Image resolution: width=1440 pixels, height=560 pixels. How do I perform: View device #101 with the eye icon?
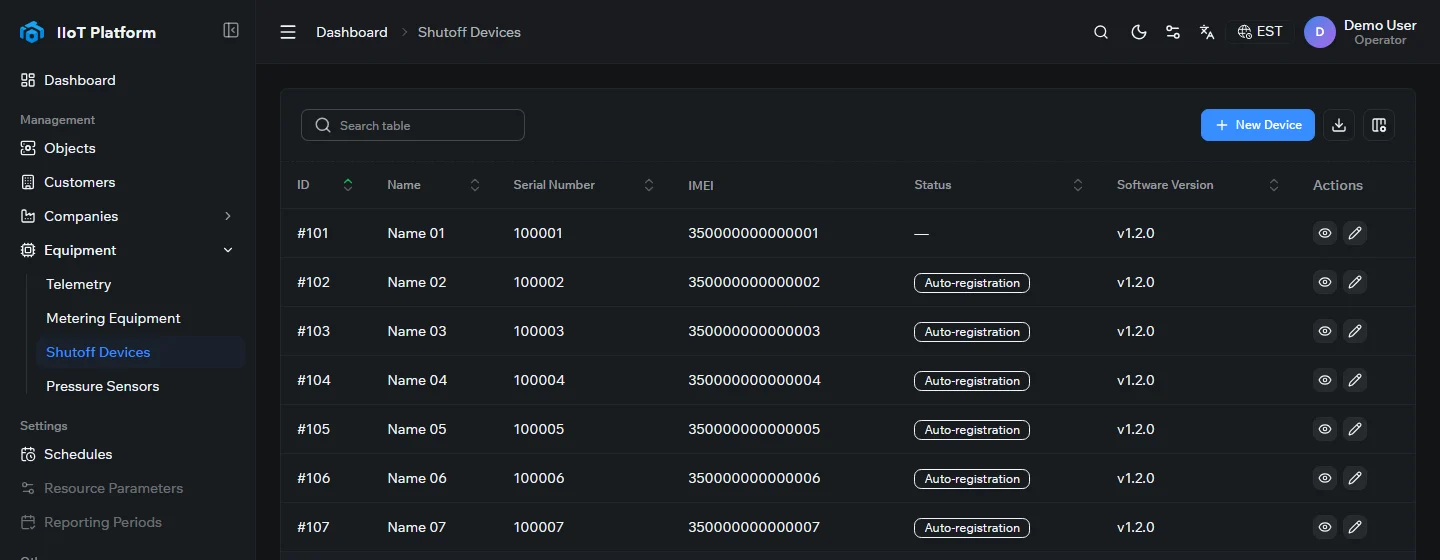pyautogui.click(x=1325, y=233)
